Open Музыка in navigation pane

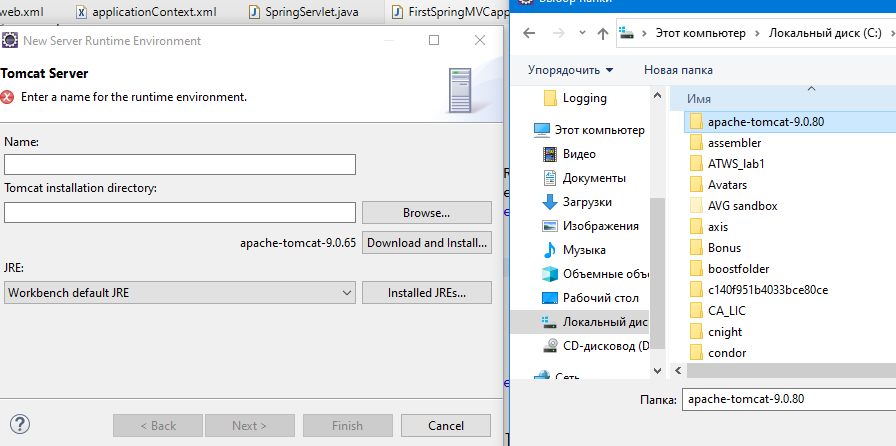(573, 250)
